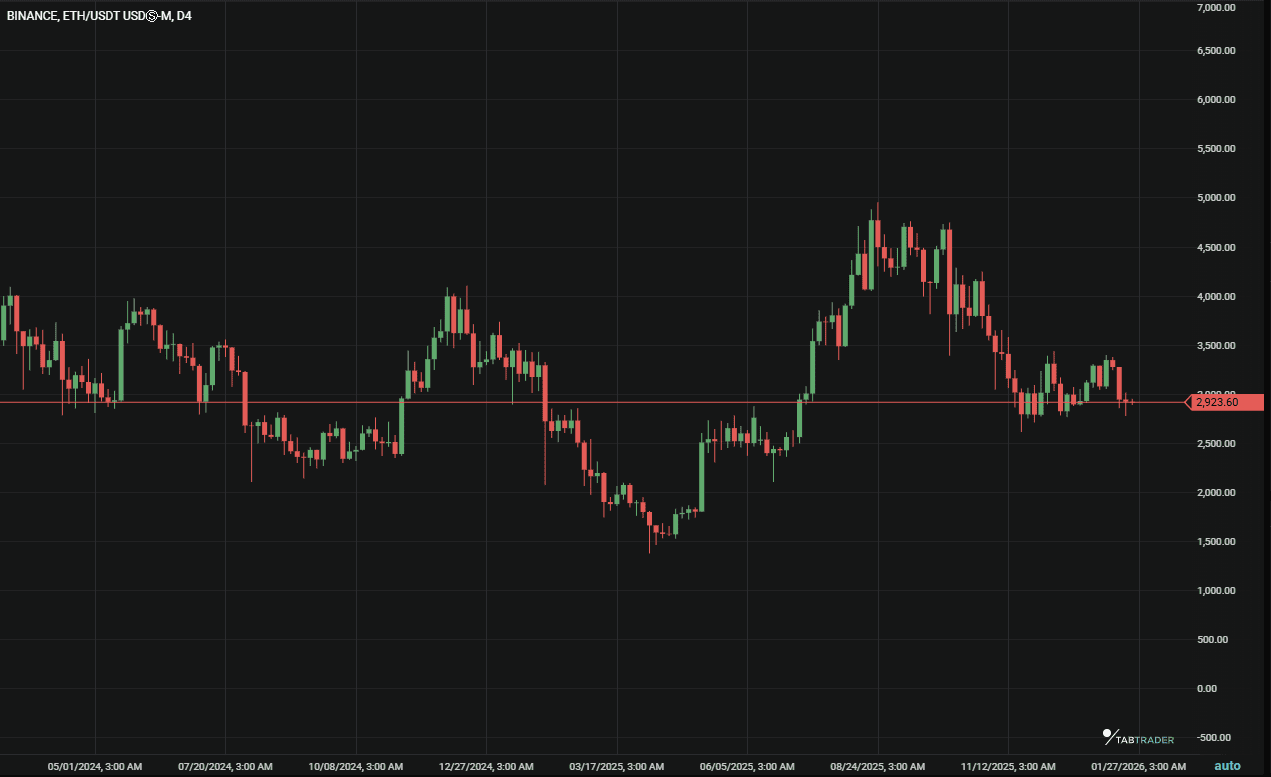Screen dimensions: 1271x777
Task: Select the 07/20/2024 date on time axis
Action: point(225,767)
